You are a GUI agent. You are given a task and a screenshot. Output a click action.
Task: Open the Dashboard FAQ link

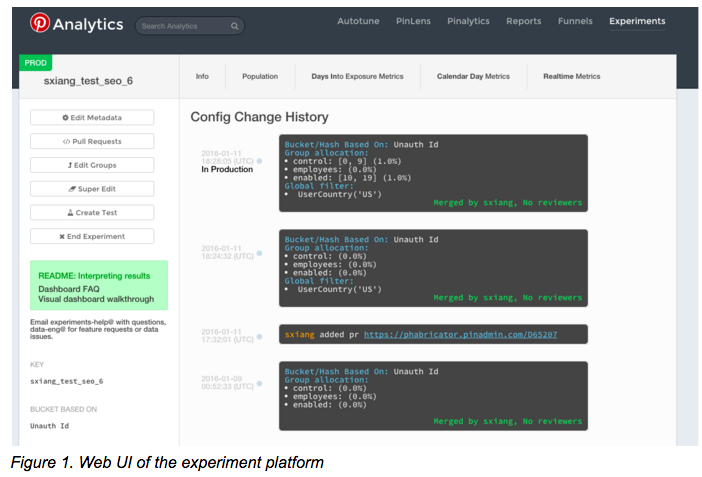[x=69, y=289]
